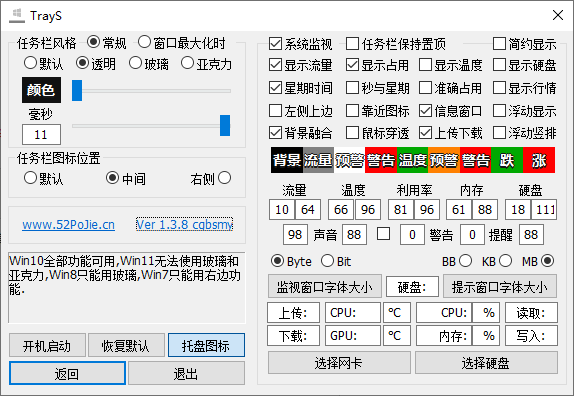
Task: Open the black 颜色 color picker button
Action: point(41,90)
